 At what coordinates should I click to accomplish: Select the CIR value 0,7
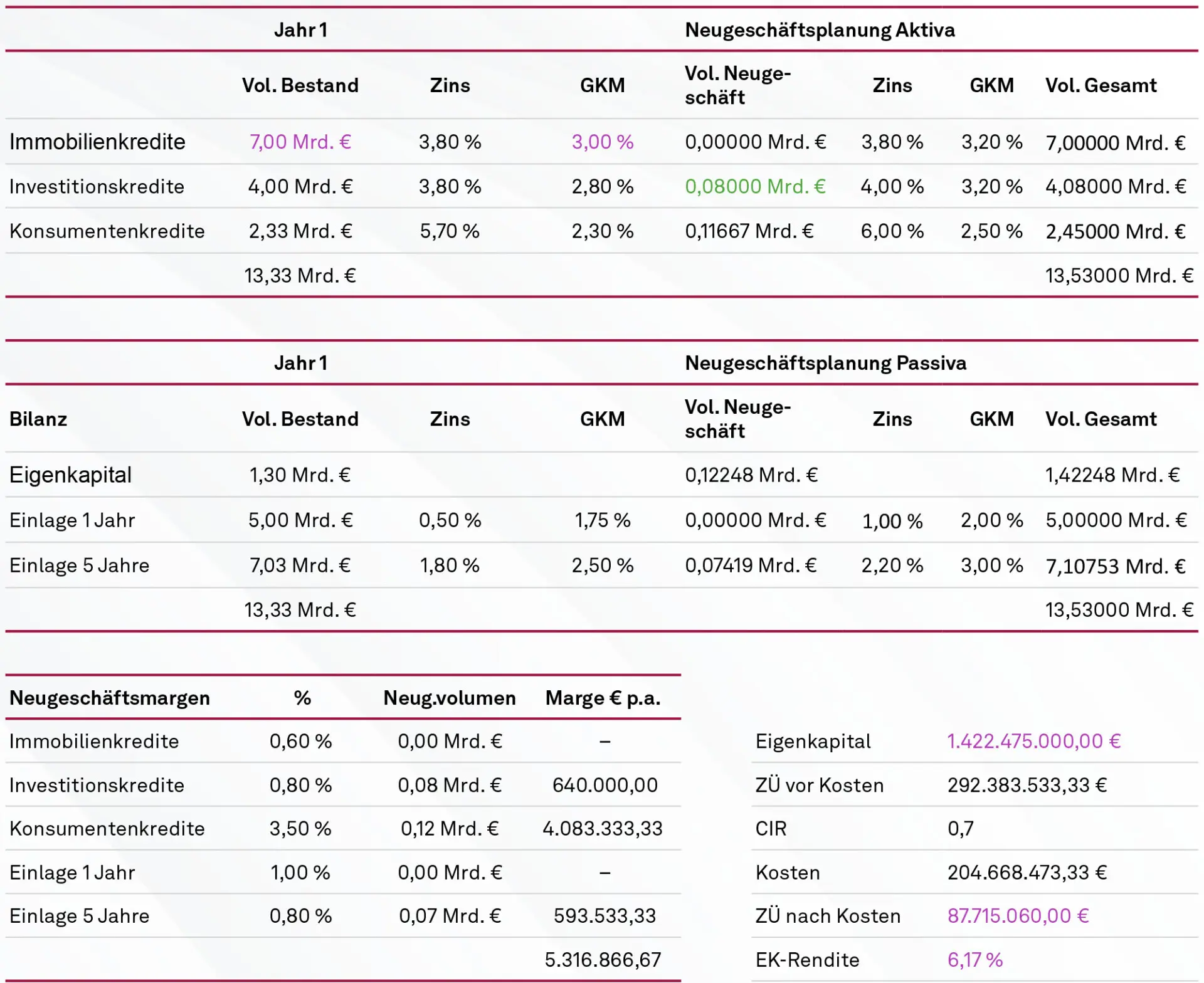coord(960,829)
